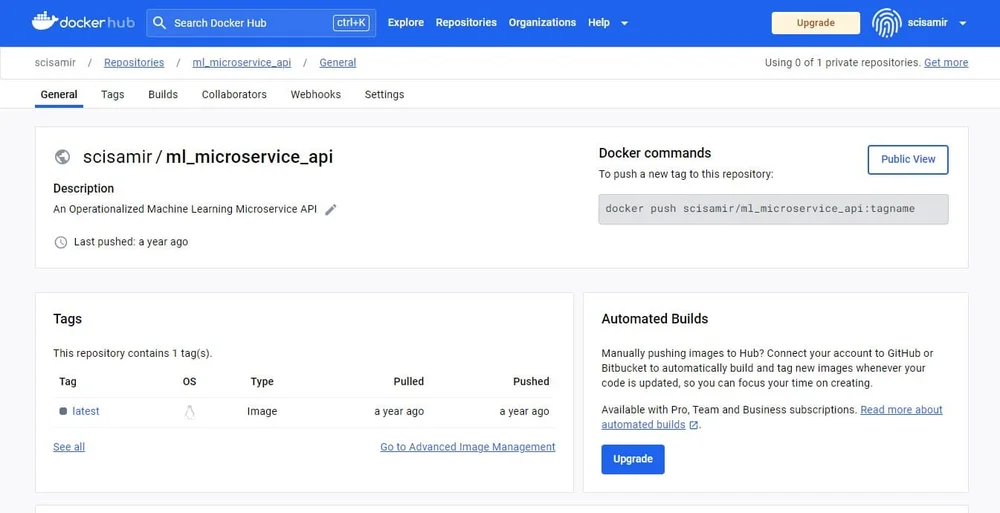Go to Organizations in the top bar
The image size is (1000, 513).
pyautogui.click(x=542, y=22)
